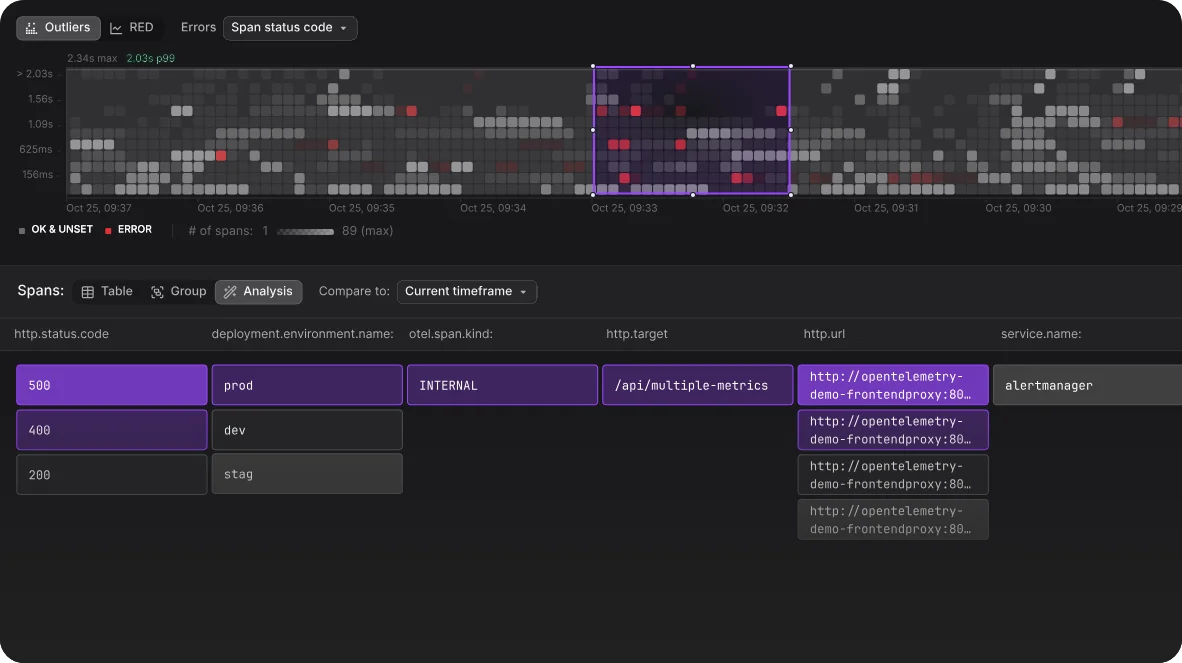1182x663 pixels.
Task: Select the 200 status code value
Action: (112, 475)
